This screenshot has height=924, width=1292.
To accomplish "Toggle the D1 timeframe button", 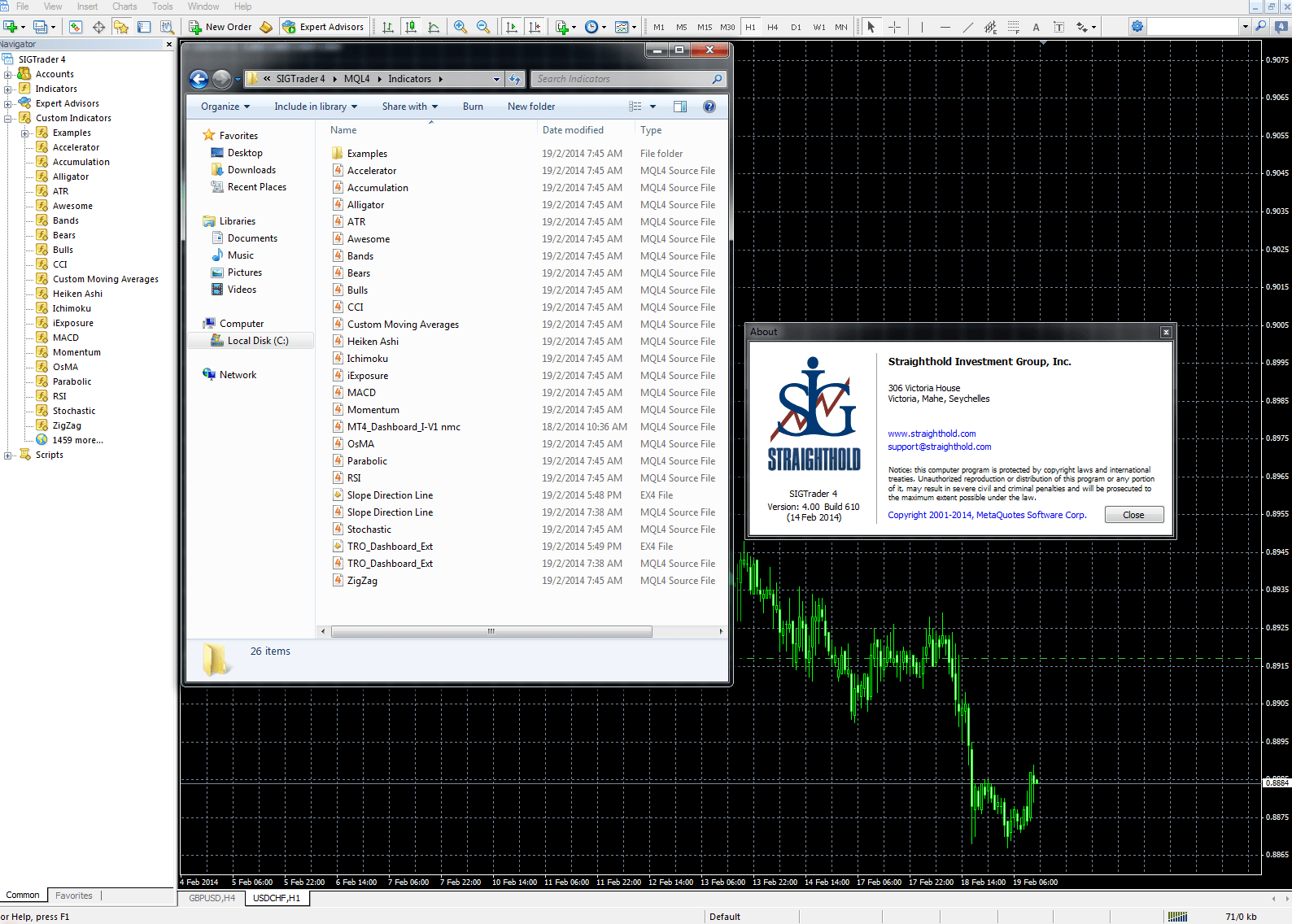I will tap(796, 27).
